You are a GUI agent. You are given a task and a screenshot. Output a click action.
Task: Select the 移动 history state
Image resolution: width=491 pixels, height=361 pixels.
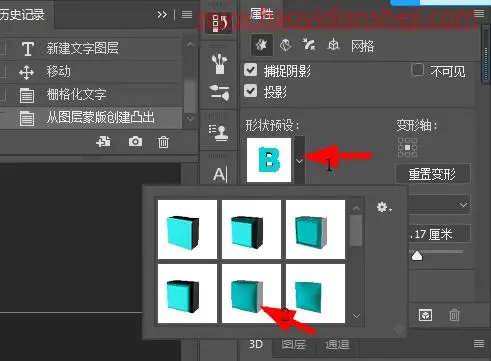click(x=91, y=72)
